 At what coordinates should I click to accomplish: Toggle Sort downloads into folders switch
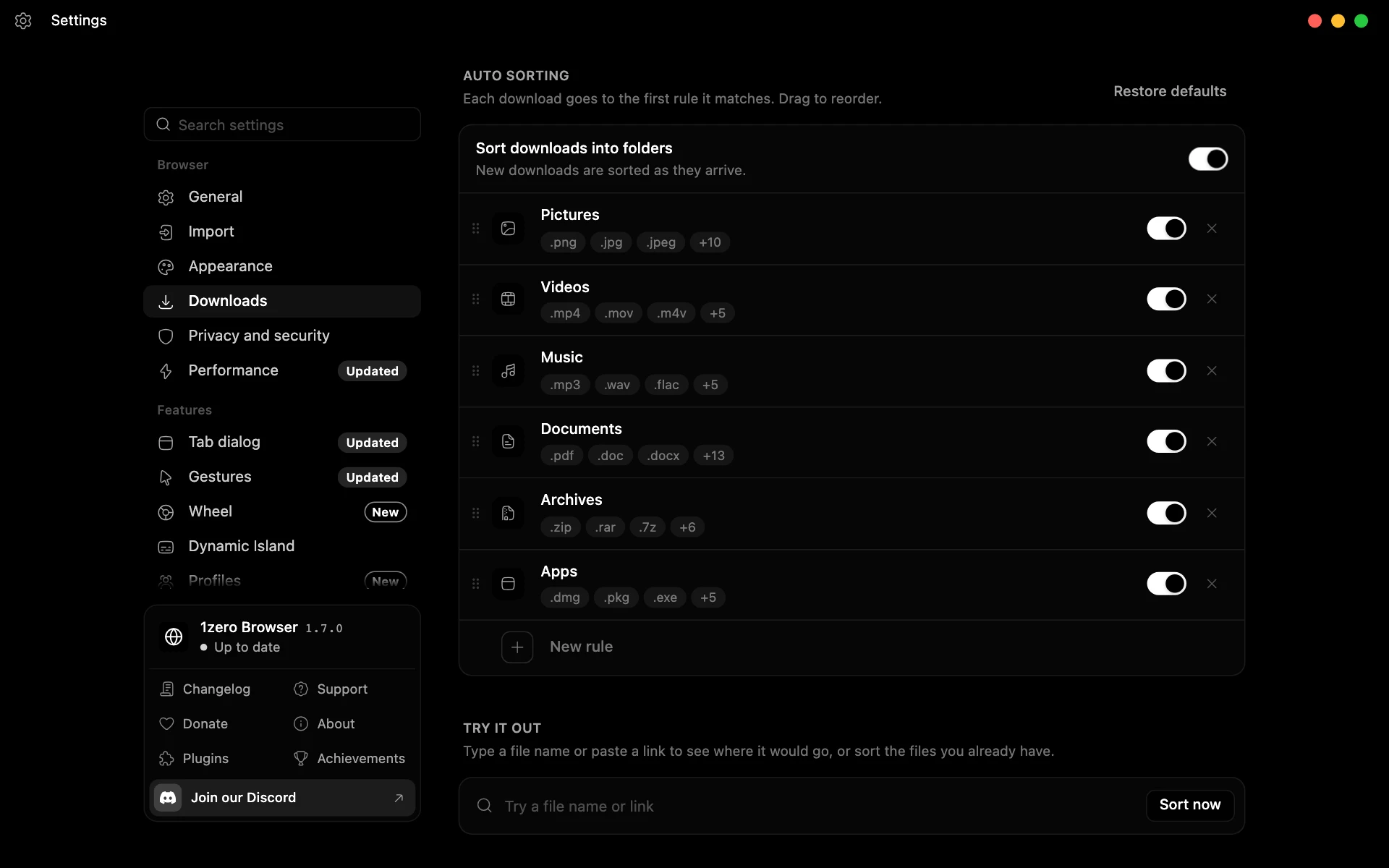pos(1208,159)
